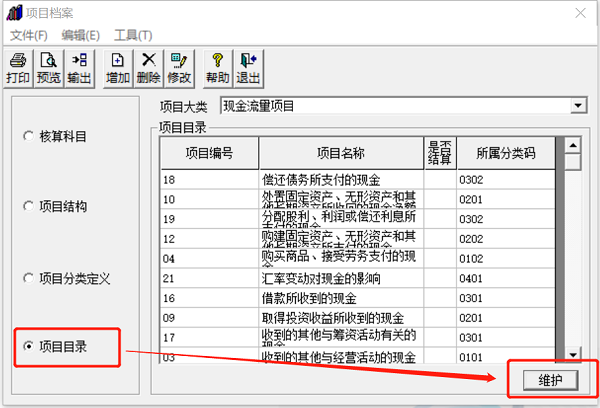Open 预览 print preview from toolbar
The height and width of the screenshot is (408, 600).
pos(49,69)
